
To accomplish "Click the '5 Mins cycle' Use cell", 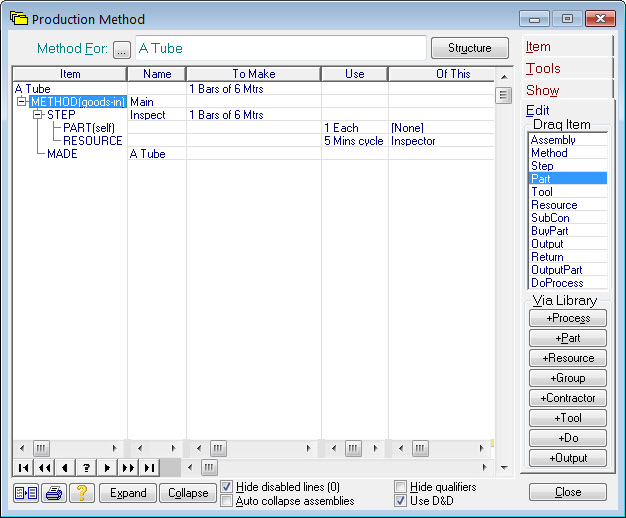I will (x=354, y=141).
